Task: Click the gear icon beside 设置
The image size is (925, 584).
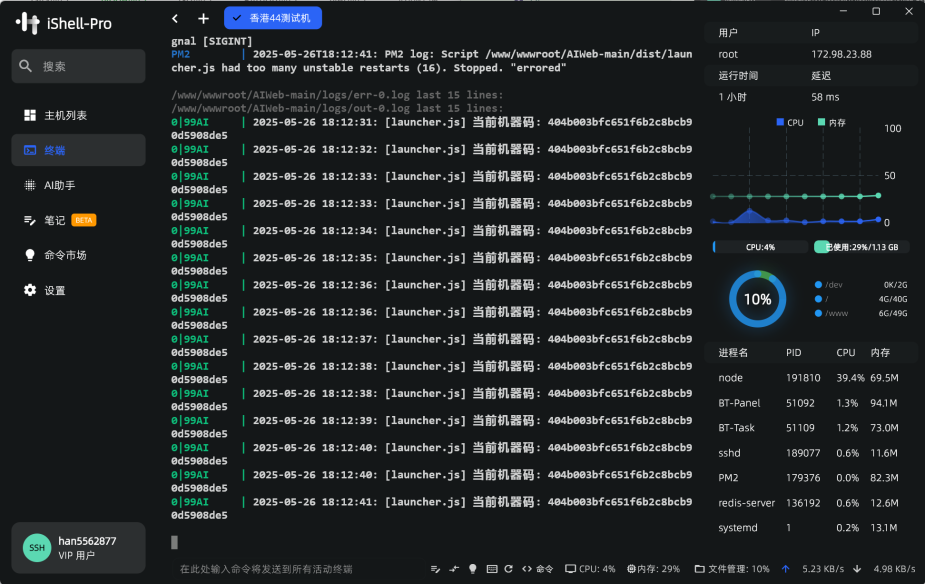Action: [29, 290]
